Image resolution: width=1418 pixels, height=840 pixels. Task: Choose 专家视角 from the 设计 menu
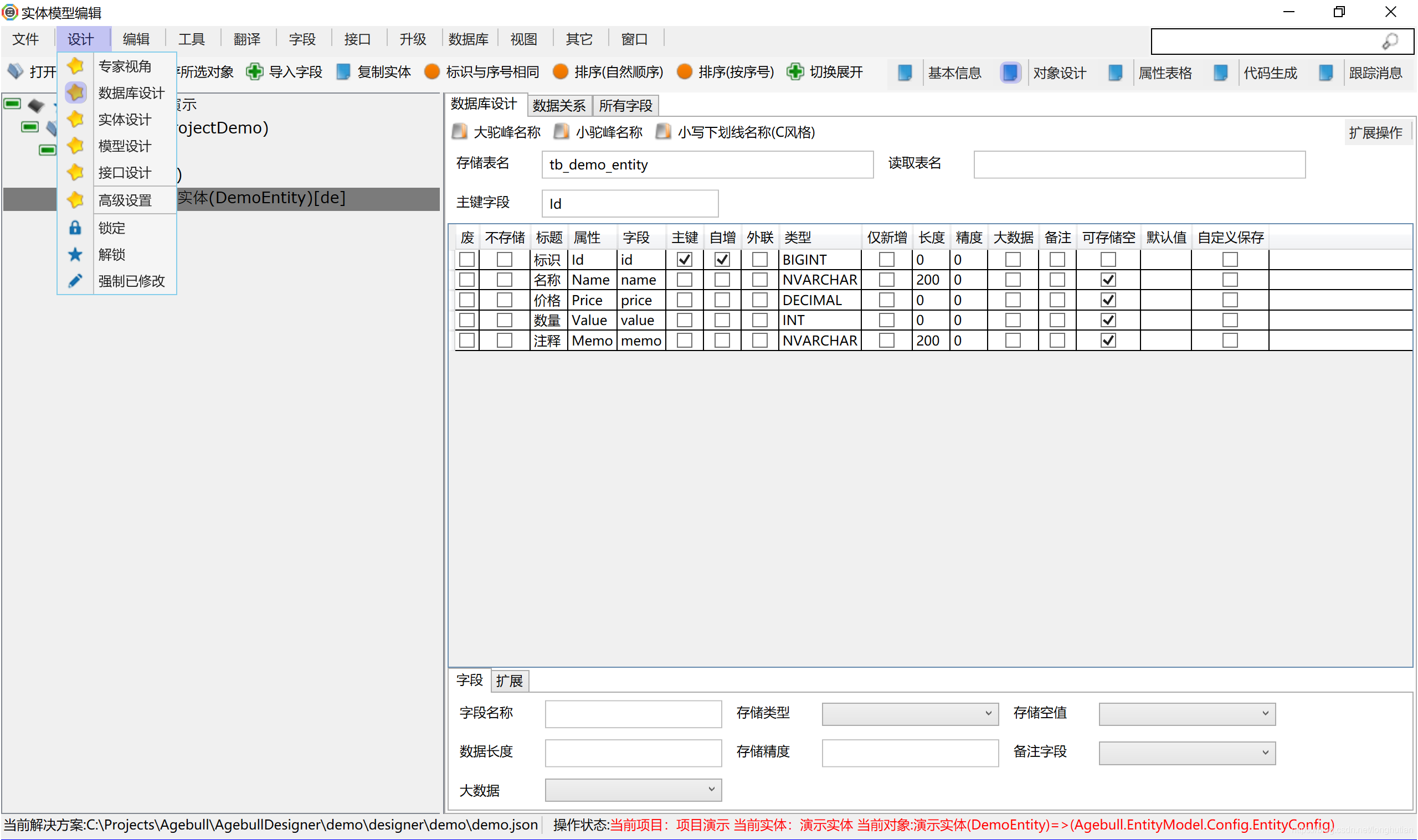(x=125, y=66)
